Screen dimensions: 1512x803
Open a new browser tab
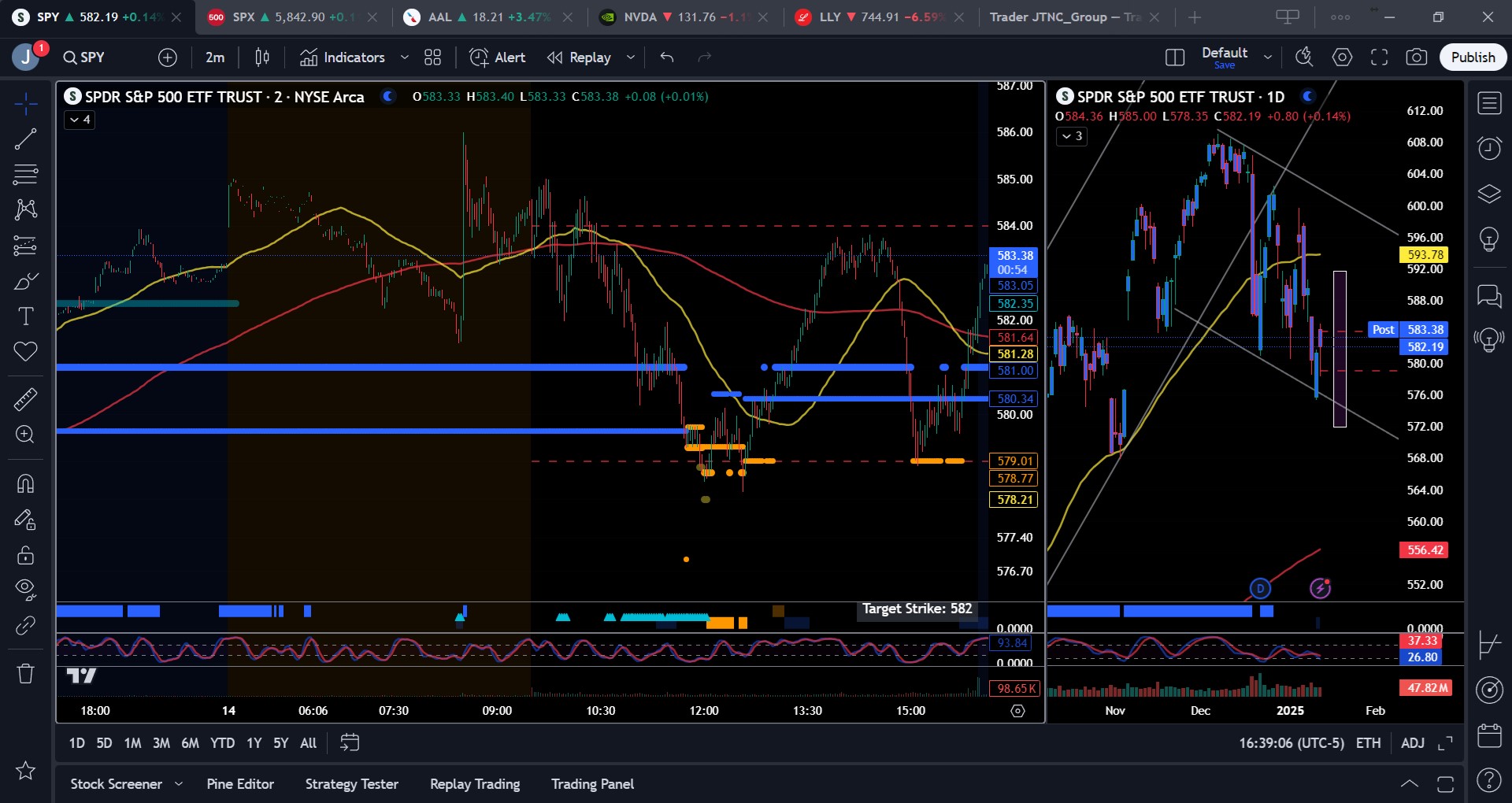[1195, 17]
